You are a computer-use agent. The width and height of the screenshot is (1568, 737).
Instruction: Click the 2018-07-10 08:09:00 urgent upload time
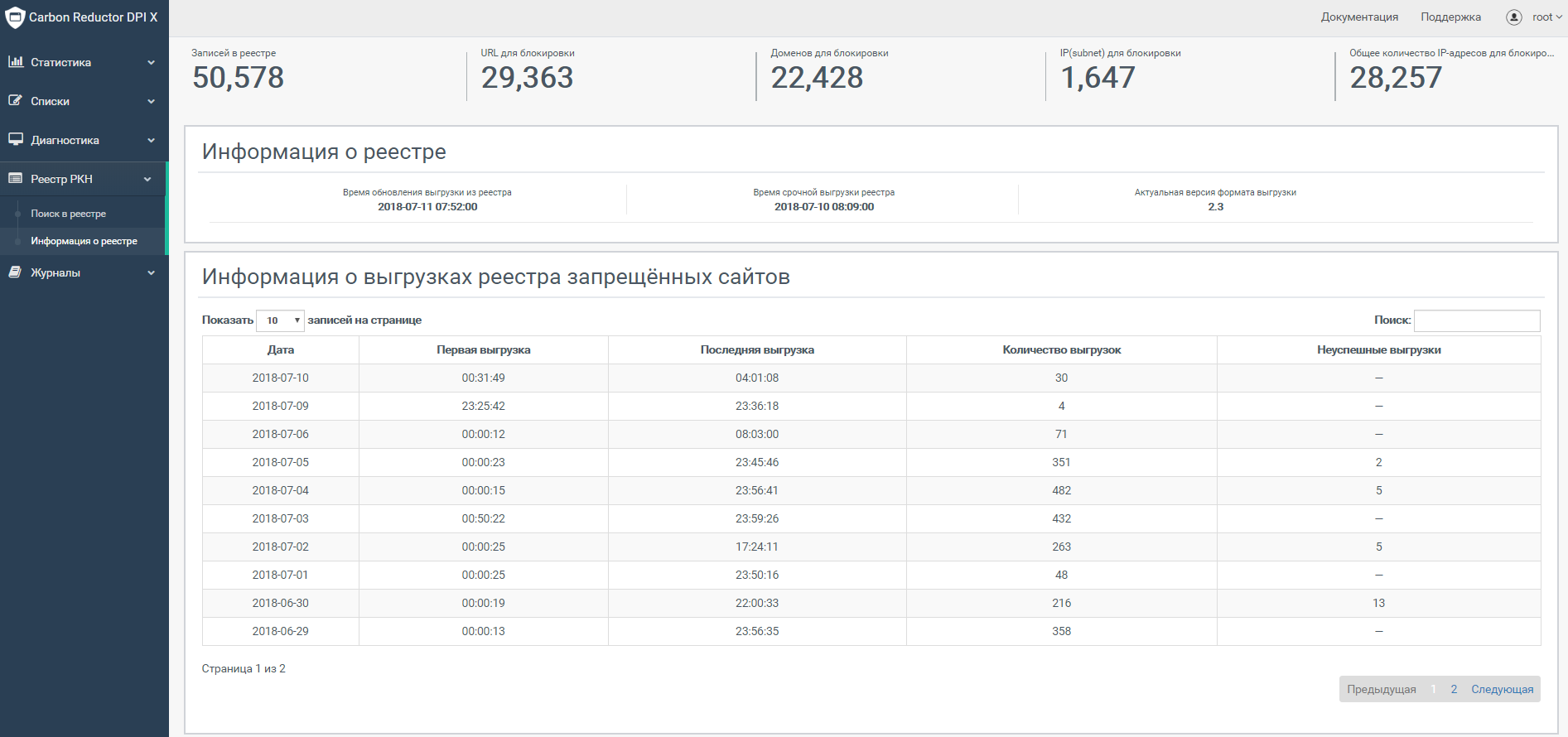(x=824, y=207)
